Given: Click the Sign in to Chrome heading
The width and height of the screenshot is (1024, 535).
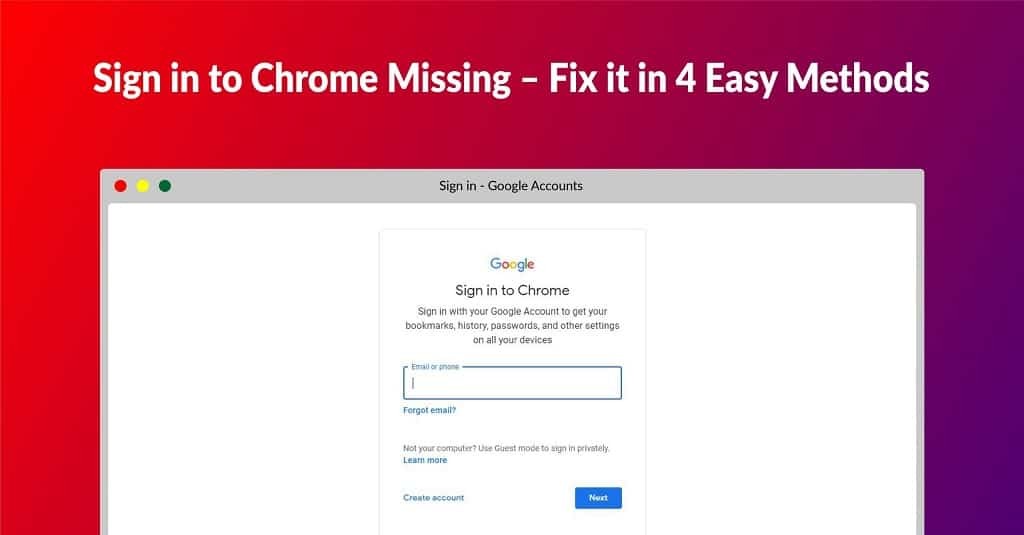Looking at the screenshot, I should tap(512, 290).
